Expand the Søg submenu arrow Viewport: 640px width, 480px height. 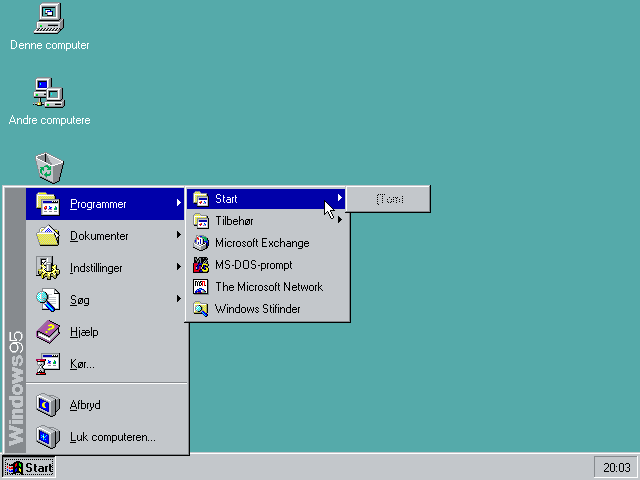(x=179, y=299)
